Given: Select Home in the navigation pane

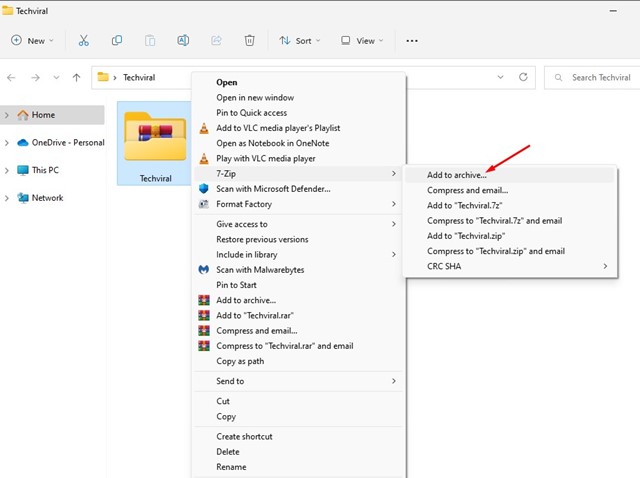Looking at the screenshot, I should coord(43,115).
